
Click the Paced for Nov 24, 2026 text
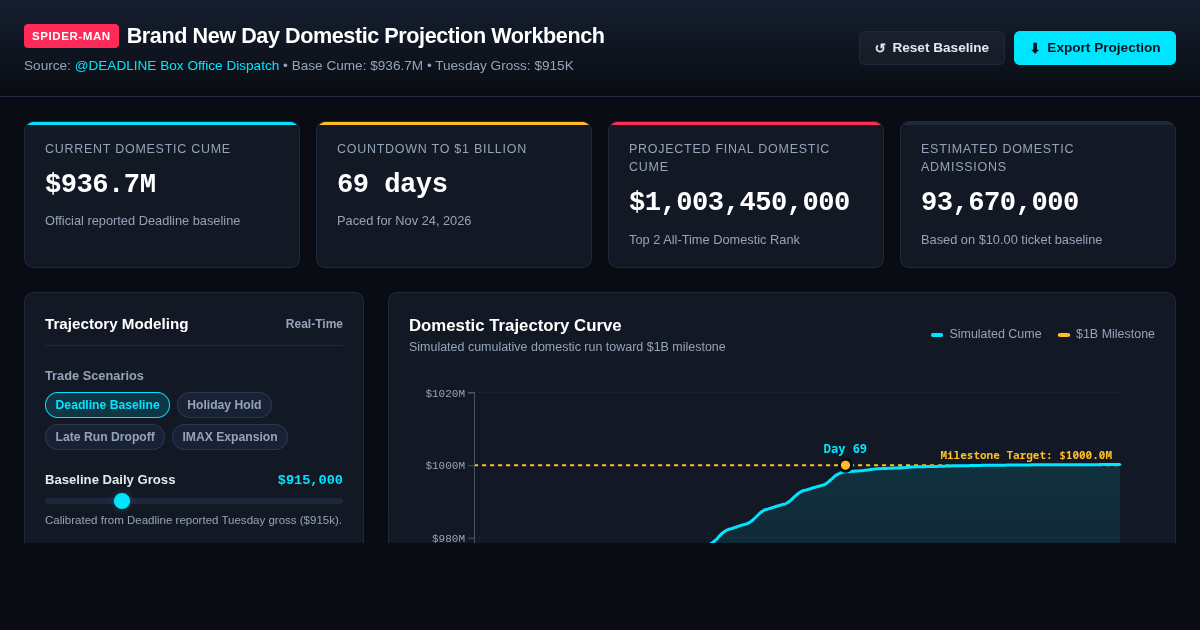click(404, 221)
